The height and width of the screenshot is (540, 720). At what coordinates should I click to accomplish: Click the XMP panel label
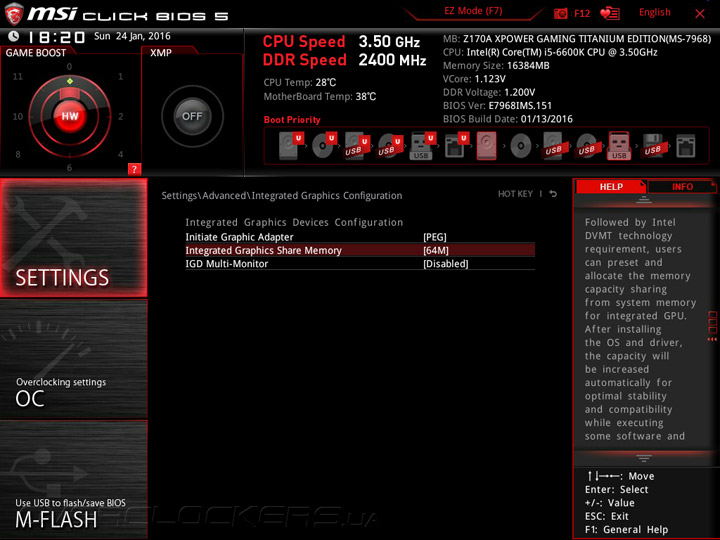click(161, 53)
